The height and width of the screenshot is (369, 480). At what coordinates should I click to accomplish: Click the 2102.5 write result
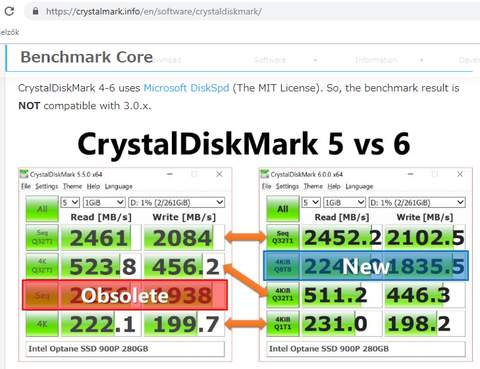(x=425, y=238)
